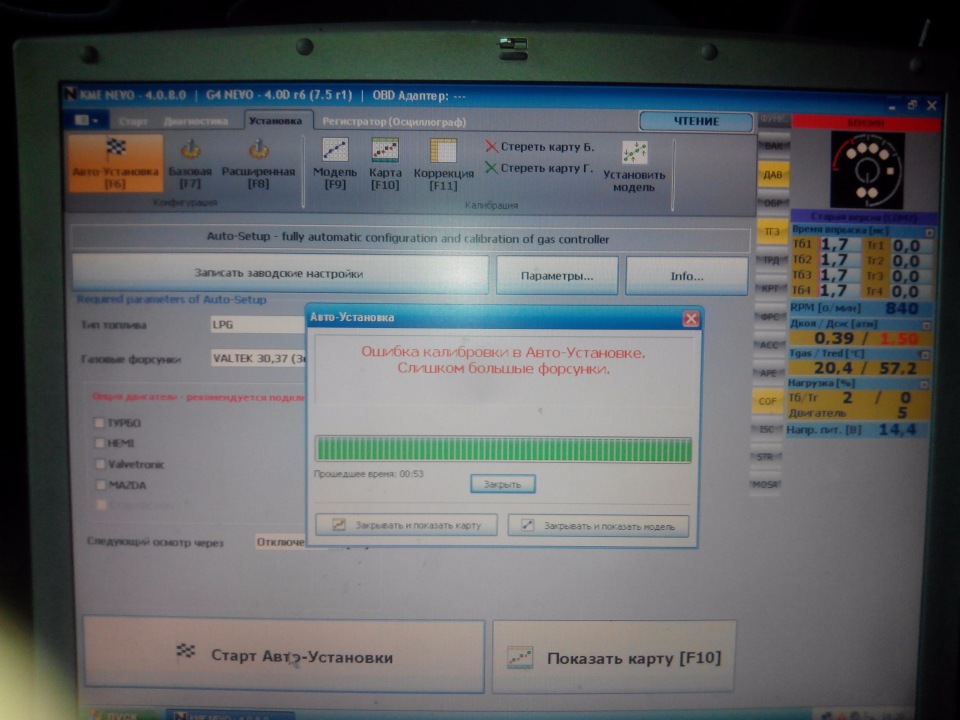Viewport: 960px width, 720px height.
Task: Click Стереть карту Б. red cross
Action: coord(491,147)
